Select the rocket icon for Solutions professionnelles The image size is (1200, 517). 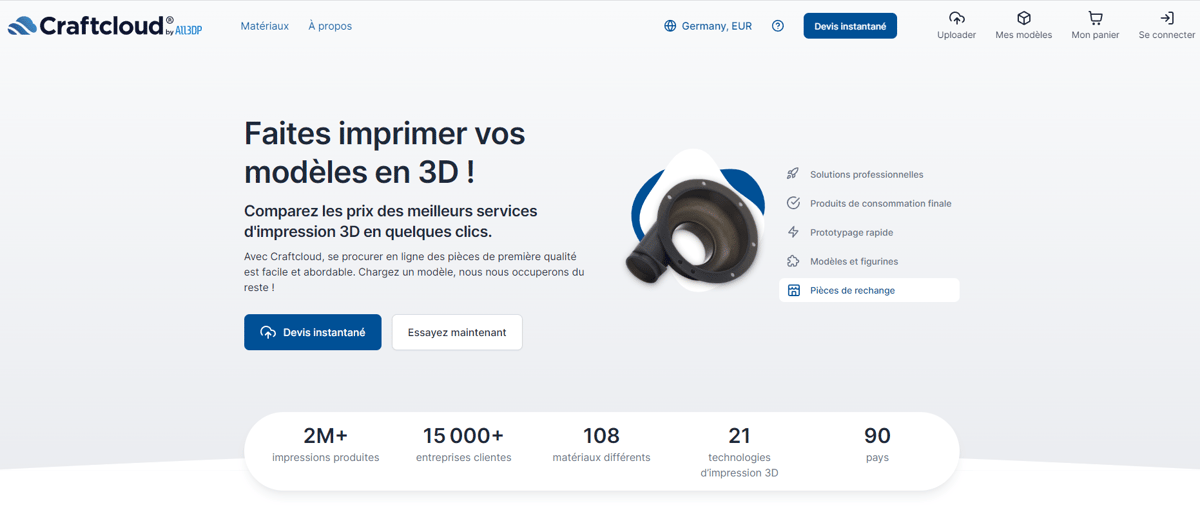(793, 174)
